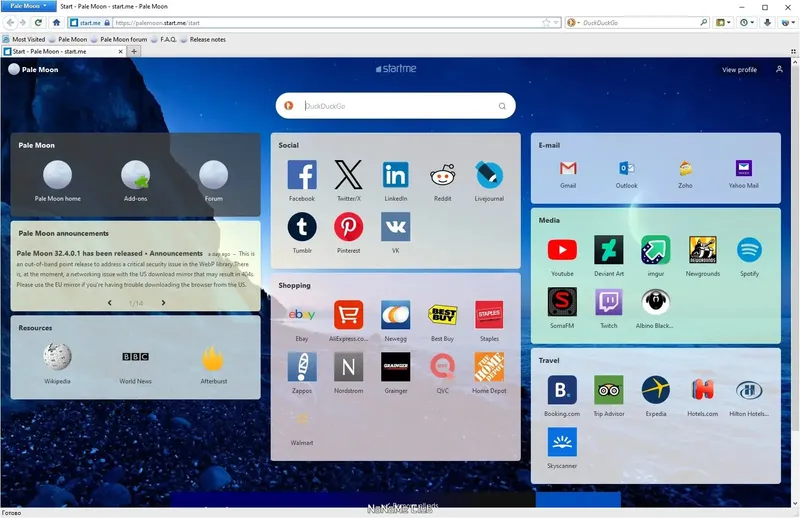Open the Walmart shortcut
The height and width of the screenshot is (518, 800).
click(x=302, y=419)
